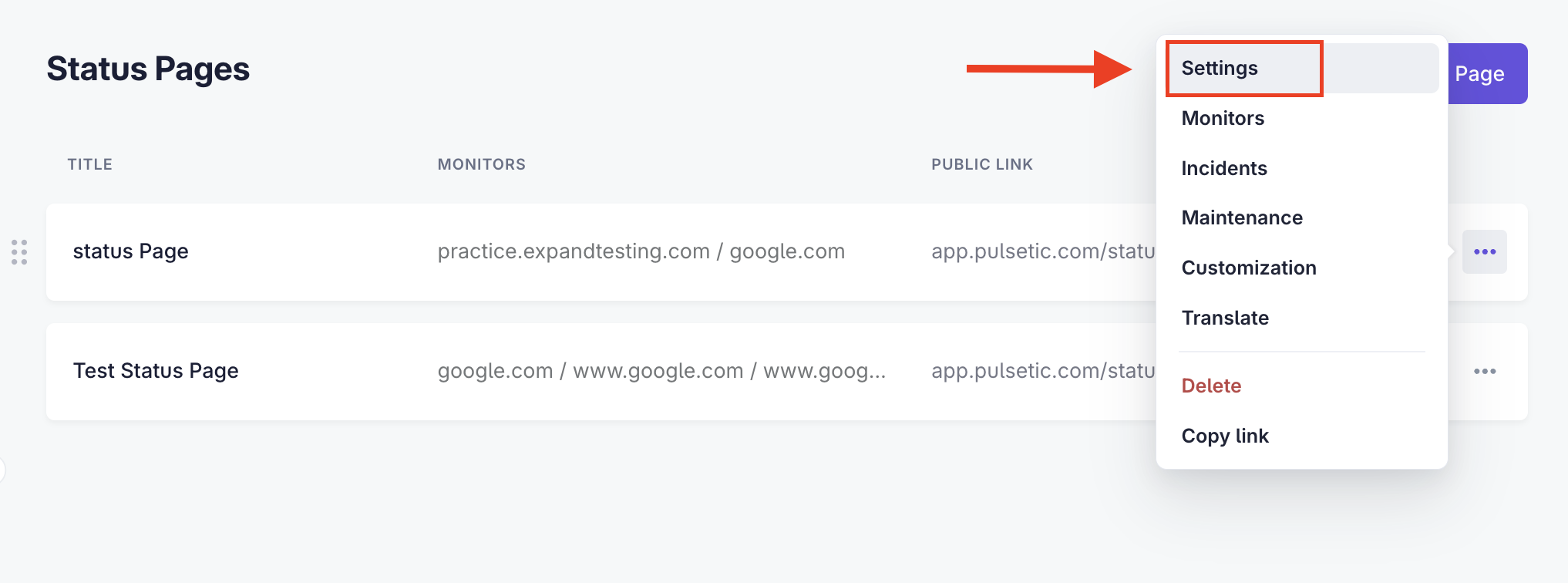The width and height of the screenshot is (1568, 583).
Task: Click the purple Page button
Action: (x=1488, y=73)
